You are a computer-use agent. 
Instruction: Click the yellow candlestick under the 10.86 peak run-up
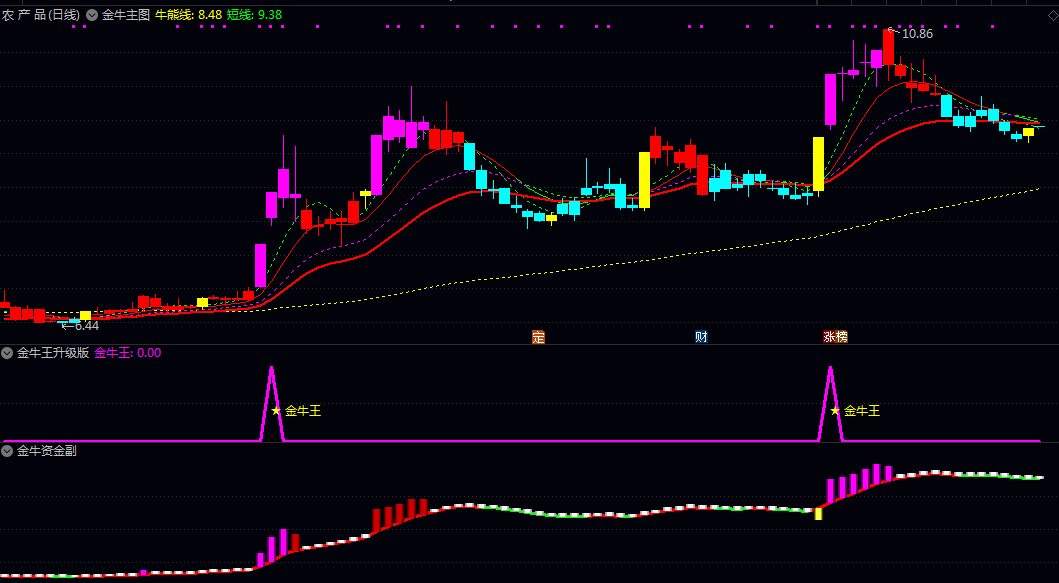coord(819,164)
